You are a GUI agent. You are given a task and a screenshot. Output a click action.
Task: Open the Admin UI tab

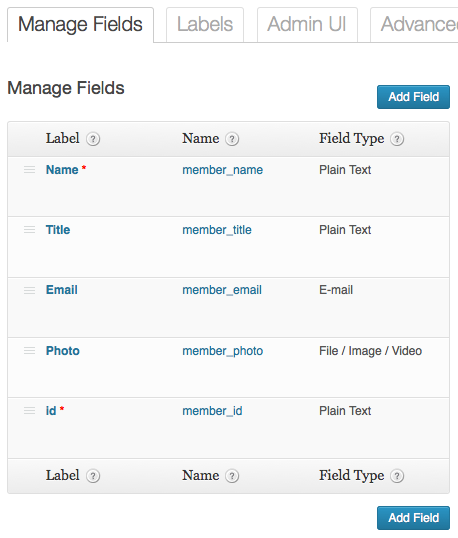click(x=307, y=25)
